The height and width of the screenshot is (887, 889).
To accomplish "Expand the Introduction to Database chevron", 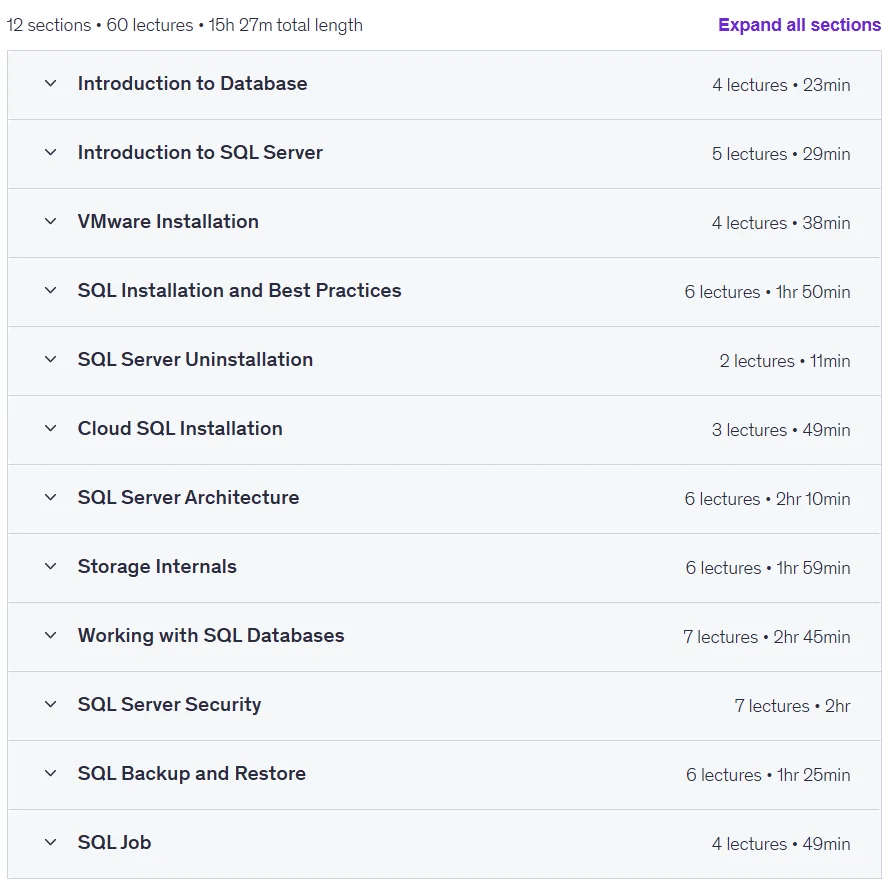I will pos(50,83).
